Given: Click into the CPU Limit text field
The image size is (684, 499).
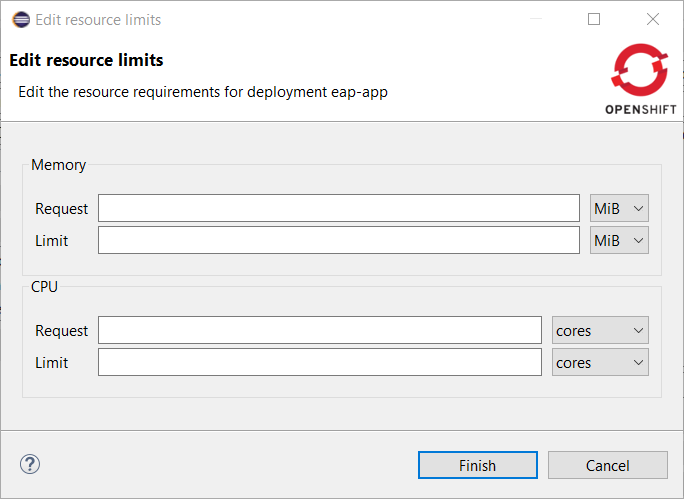Looking at the screenshot, I should (x=319, y=362).
